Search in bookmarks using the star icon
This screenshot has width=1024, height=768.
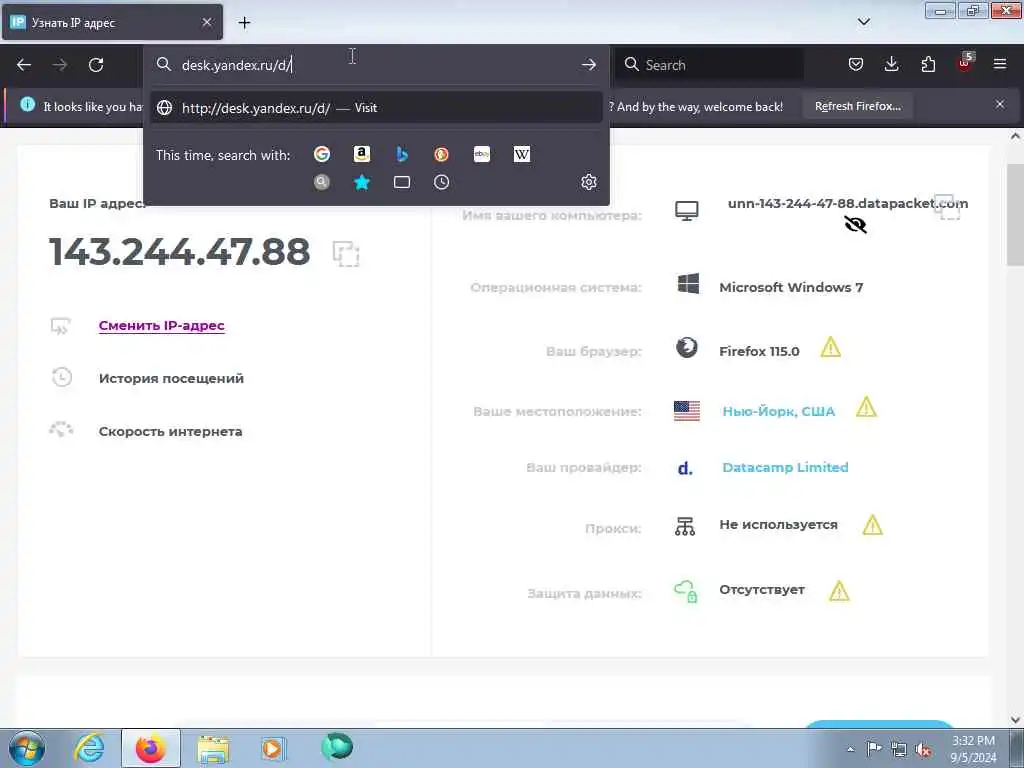tap(362, 182)
